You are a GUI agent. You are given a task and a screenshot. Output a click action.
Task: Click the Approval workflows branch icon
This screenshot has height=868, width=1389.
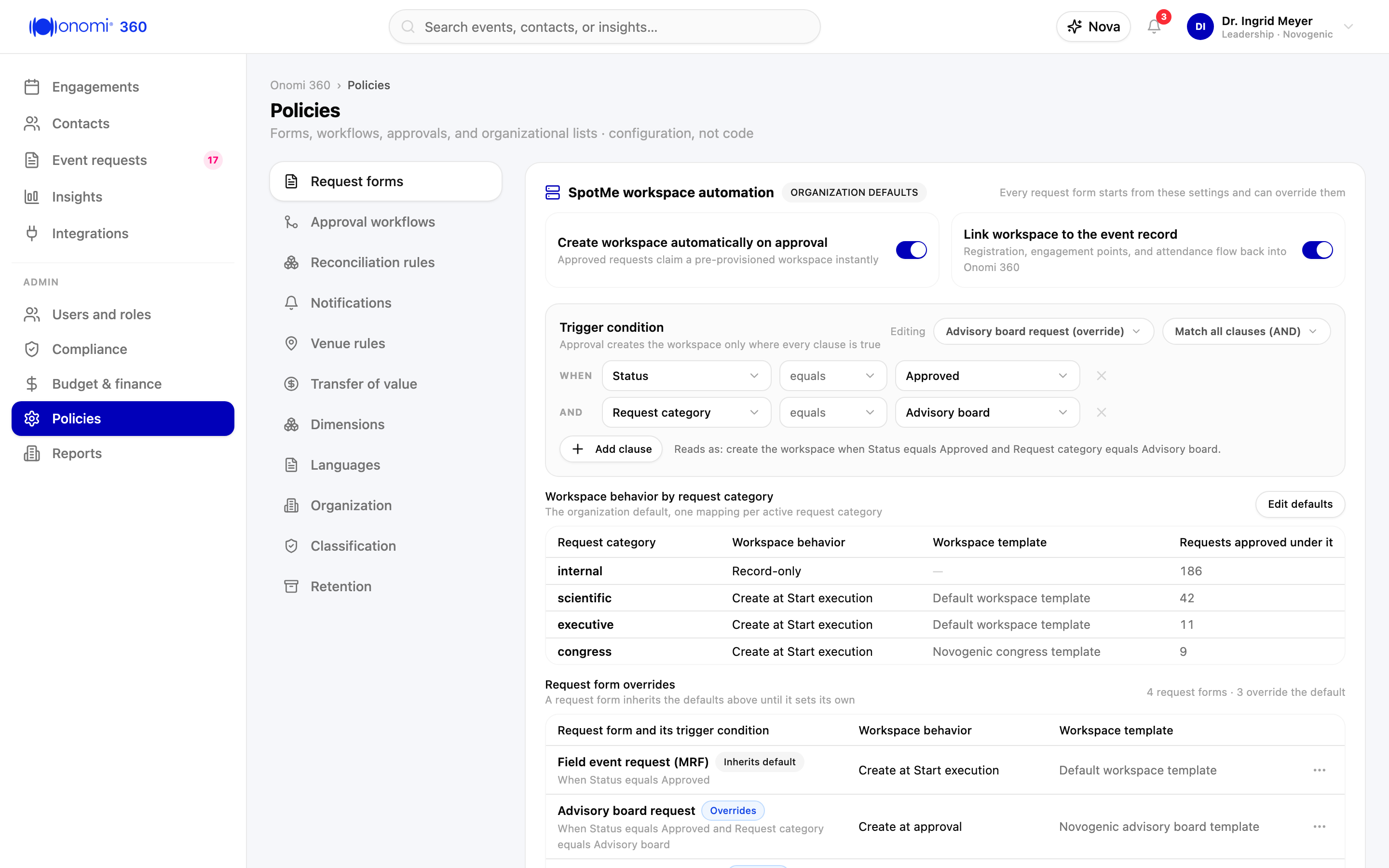click(291, 222)
